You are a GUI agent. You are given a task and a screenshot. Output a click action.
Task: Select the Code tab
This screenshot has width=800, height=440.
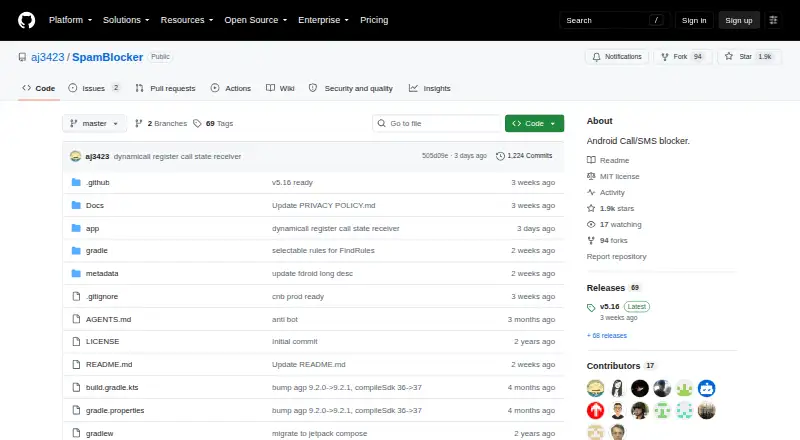[38, 88]
